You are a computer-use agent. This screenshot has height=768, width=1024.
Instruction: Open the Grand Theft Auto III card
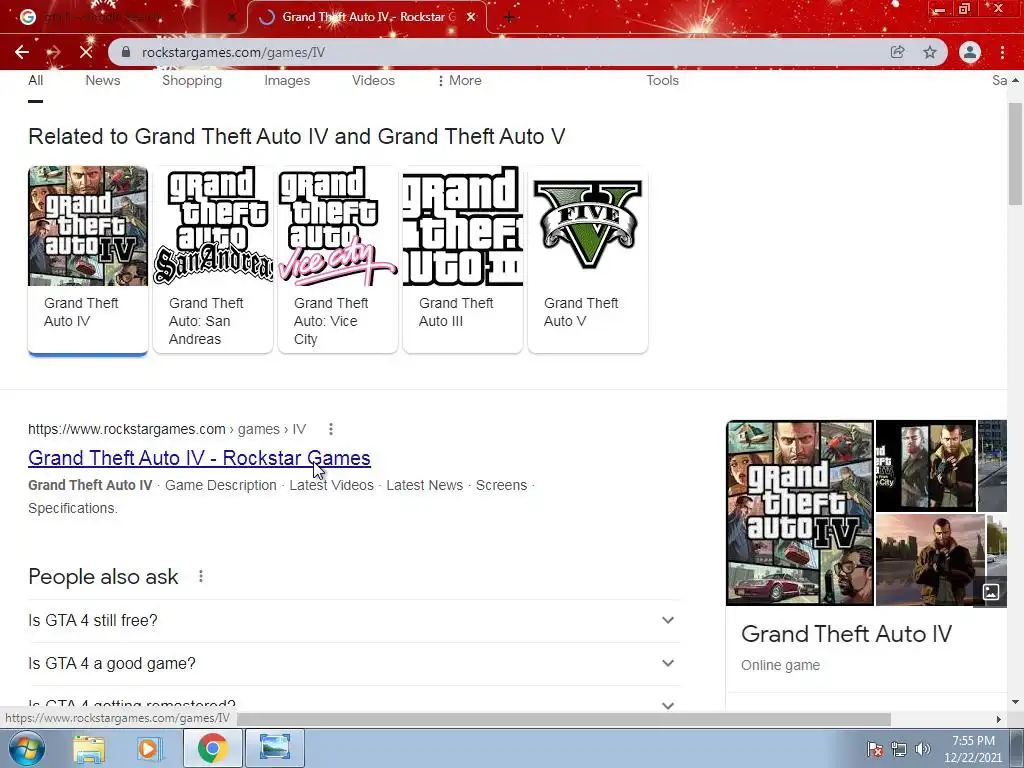pyautogui.click(x=462, y=259)
